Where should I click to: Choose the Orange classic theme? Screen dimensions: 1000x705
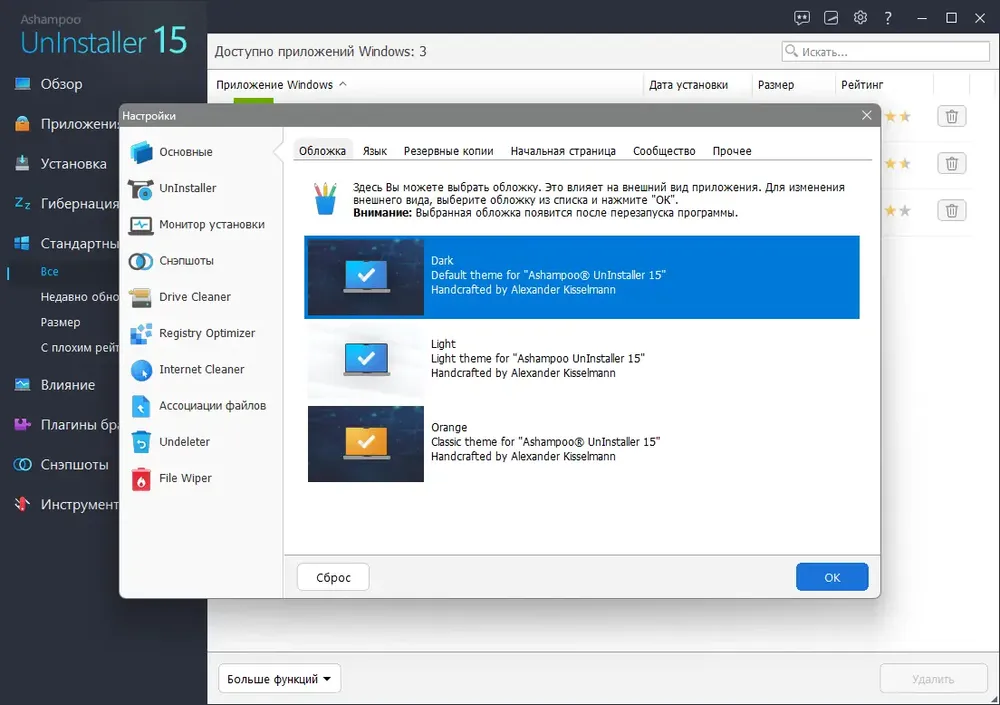point(366,442)
